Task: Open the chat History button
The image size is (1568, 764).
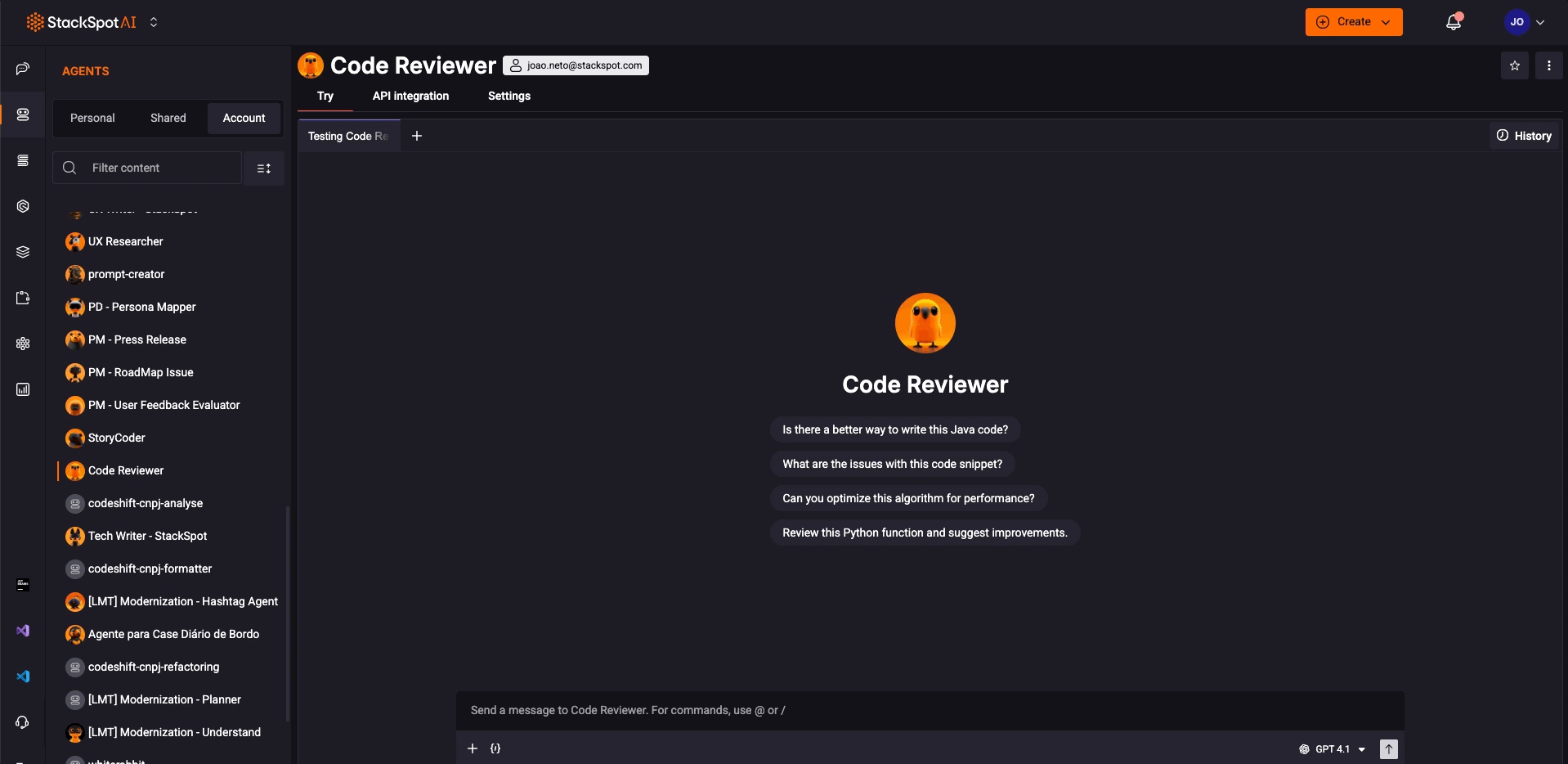Action: pyautogui.click(x=1524, y=136)
